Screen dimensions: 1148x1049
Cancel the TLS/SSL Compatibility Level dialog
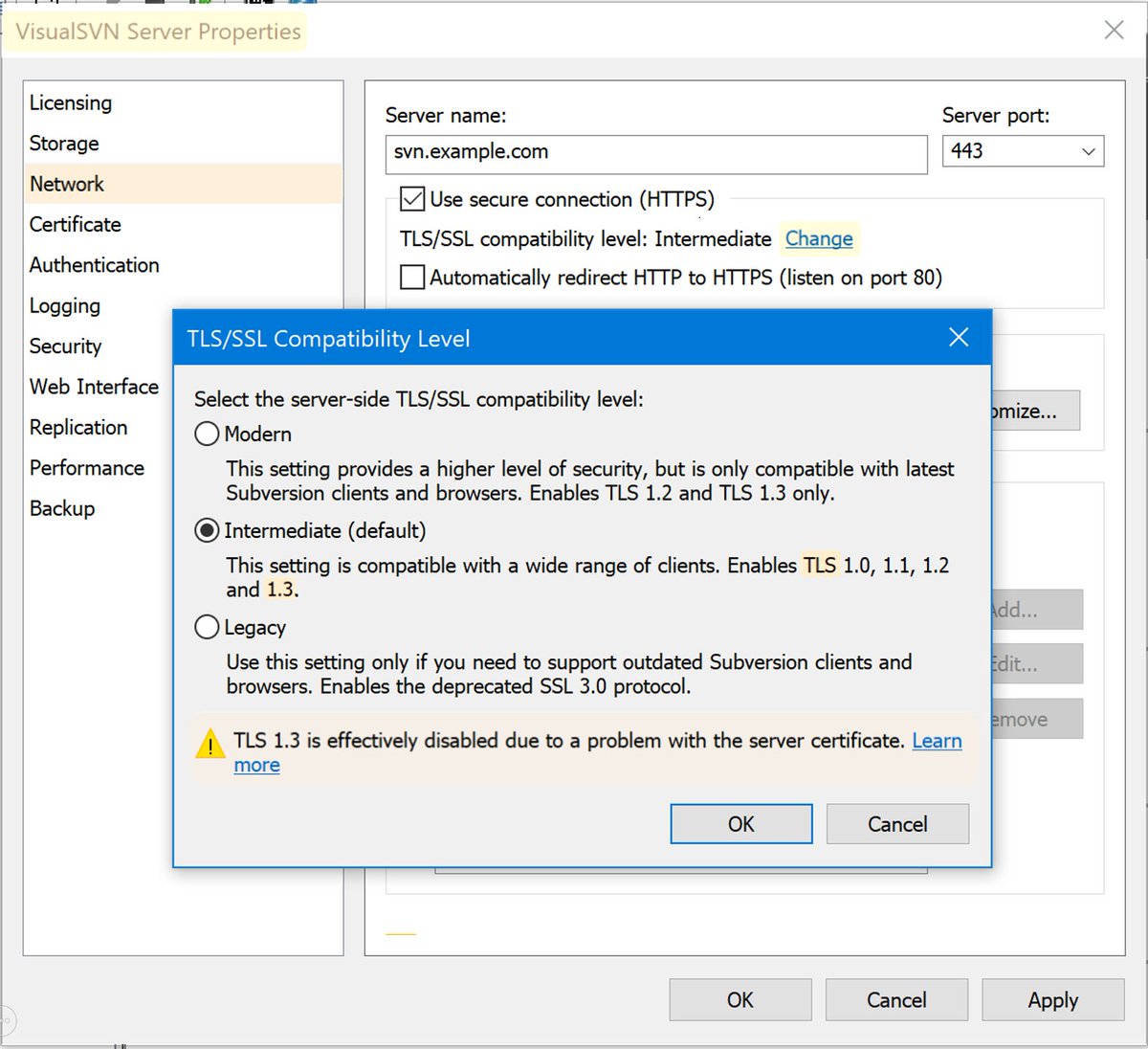897,824
